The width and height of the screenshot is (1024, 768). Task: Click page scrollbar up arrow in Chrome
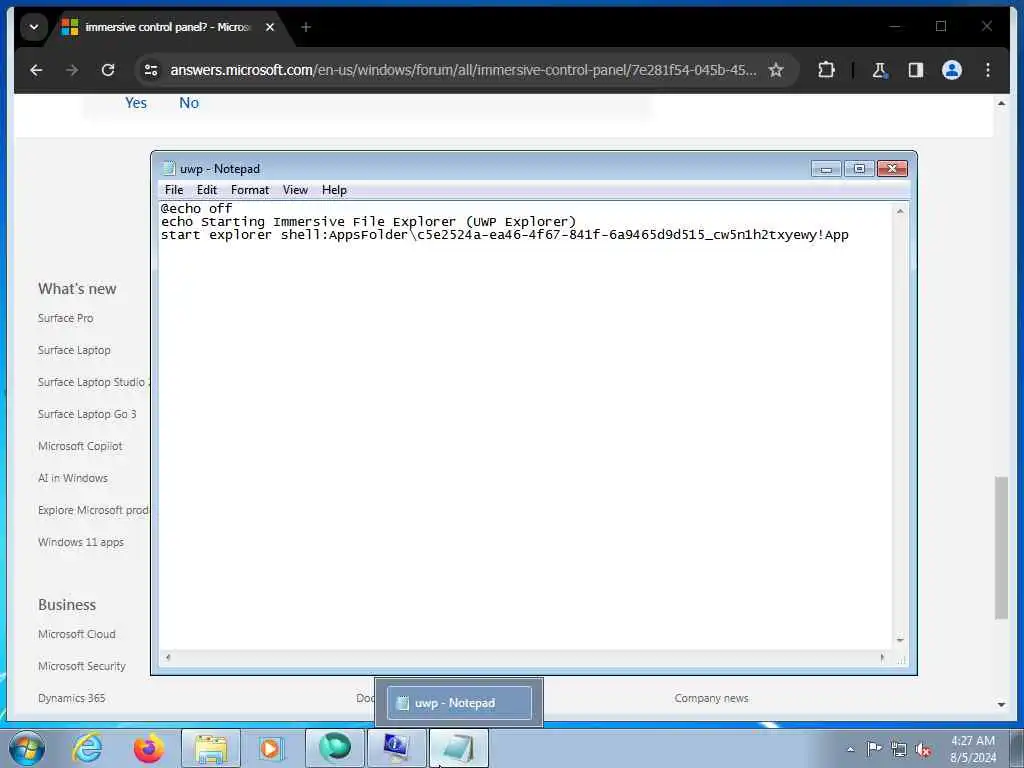1001,103
